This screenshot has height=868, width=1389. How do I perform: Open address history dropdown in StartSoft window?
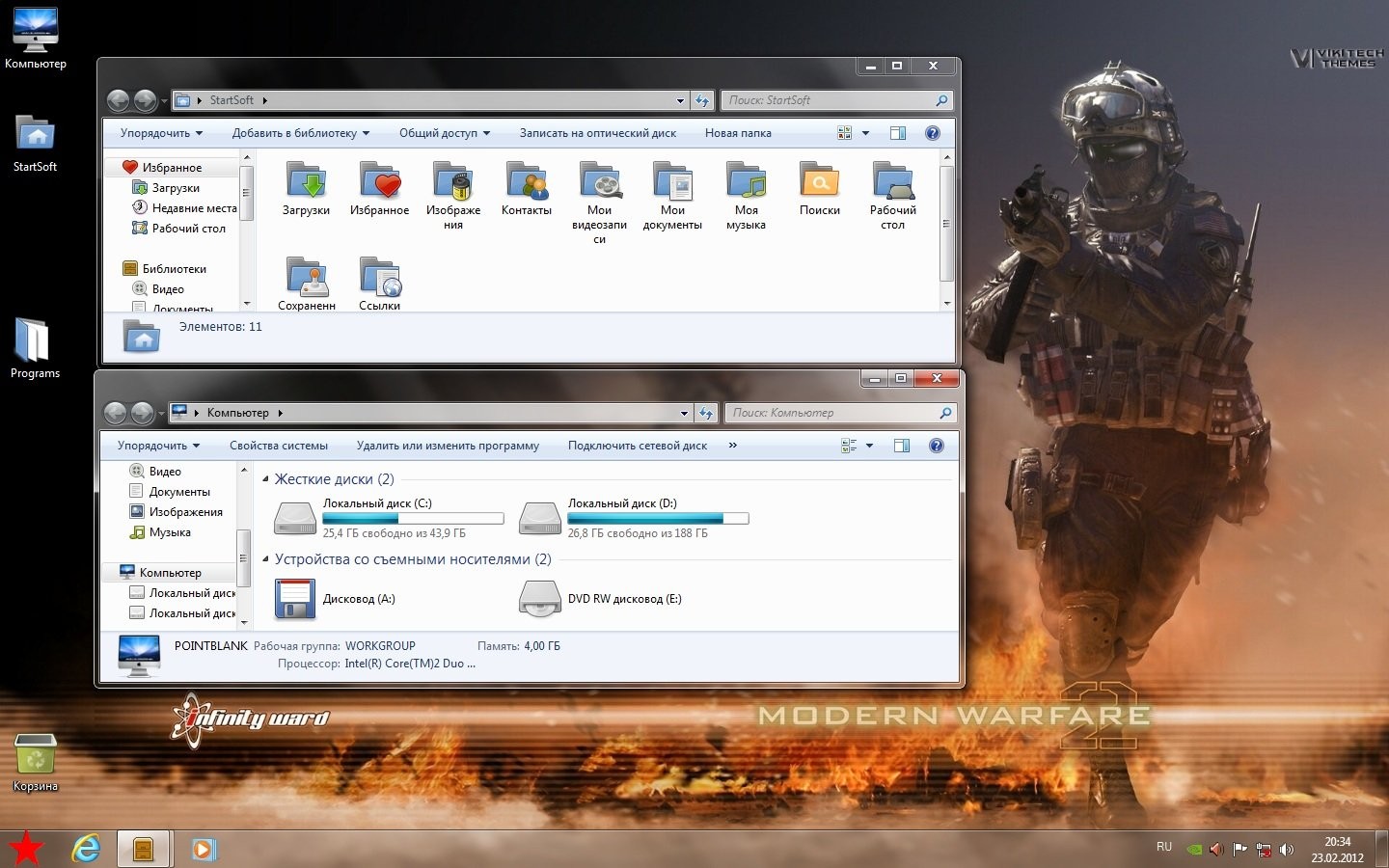(x=680, y=100)
